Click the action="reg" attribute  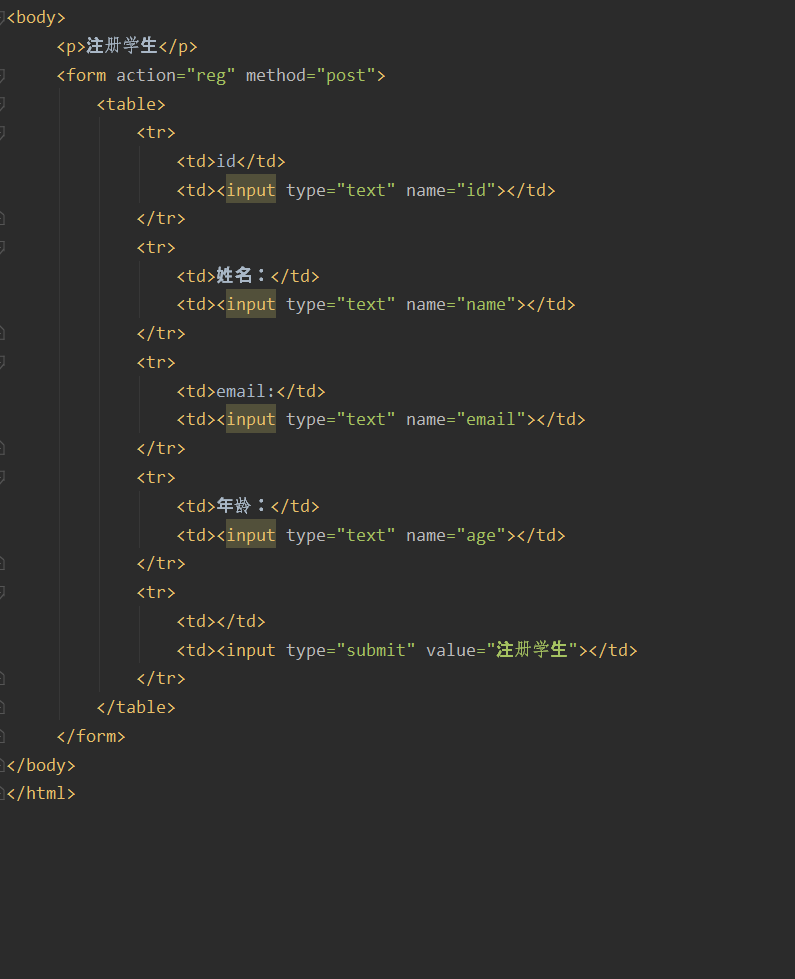pos(175,76)
